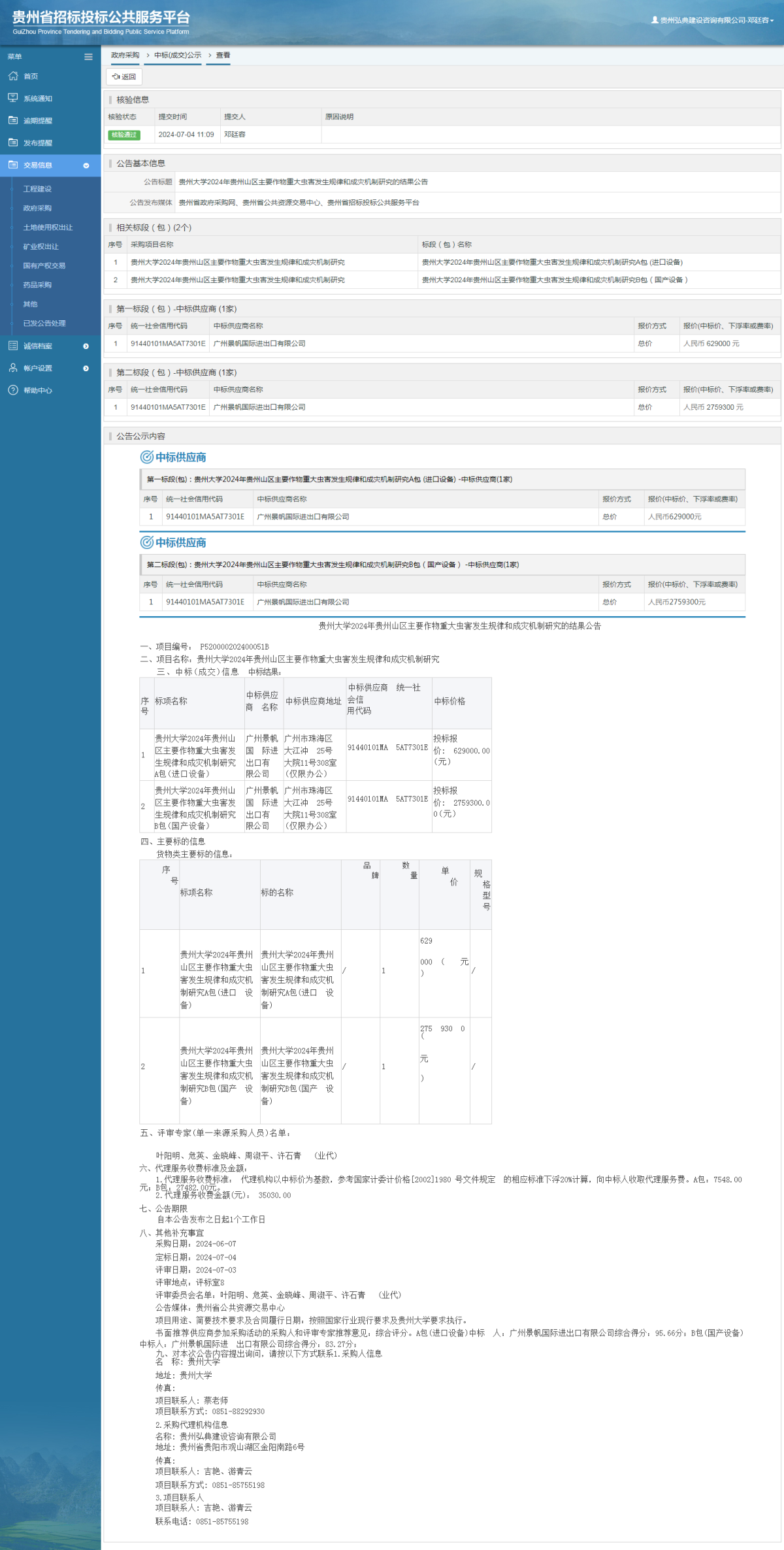
Task: Expand the 帐户设置 menu arrow
Action: coord(86,369)
